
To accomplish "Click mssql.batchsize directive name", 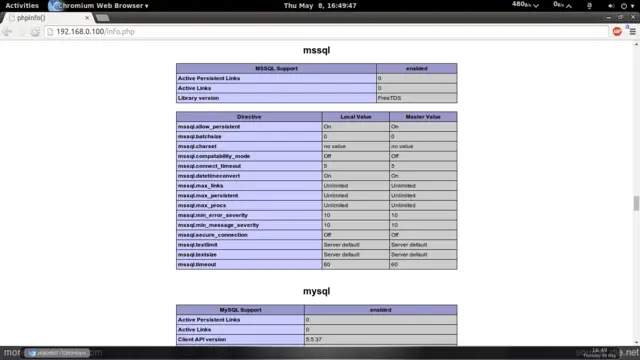I will (200, 136).
